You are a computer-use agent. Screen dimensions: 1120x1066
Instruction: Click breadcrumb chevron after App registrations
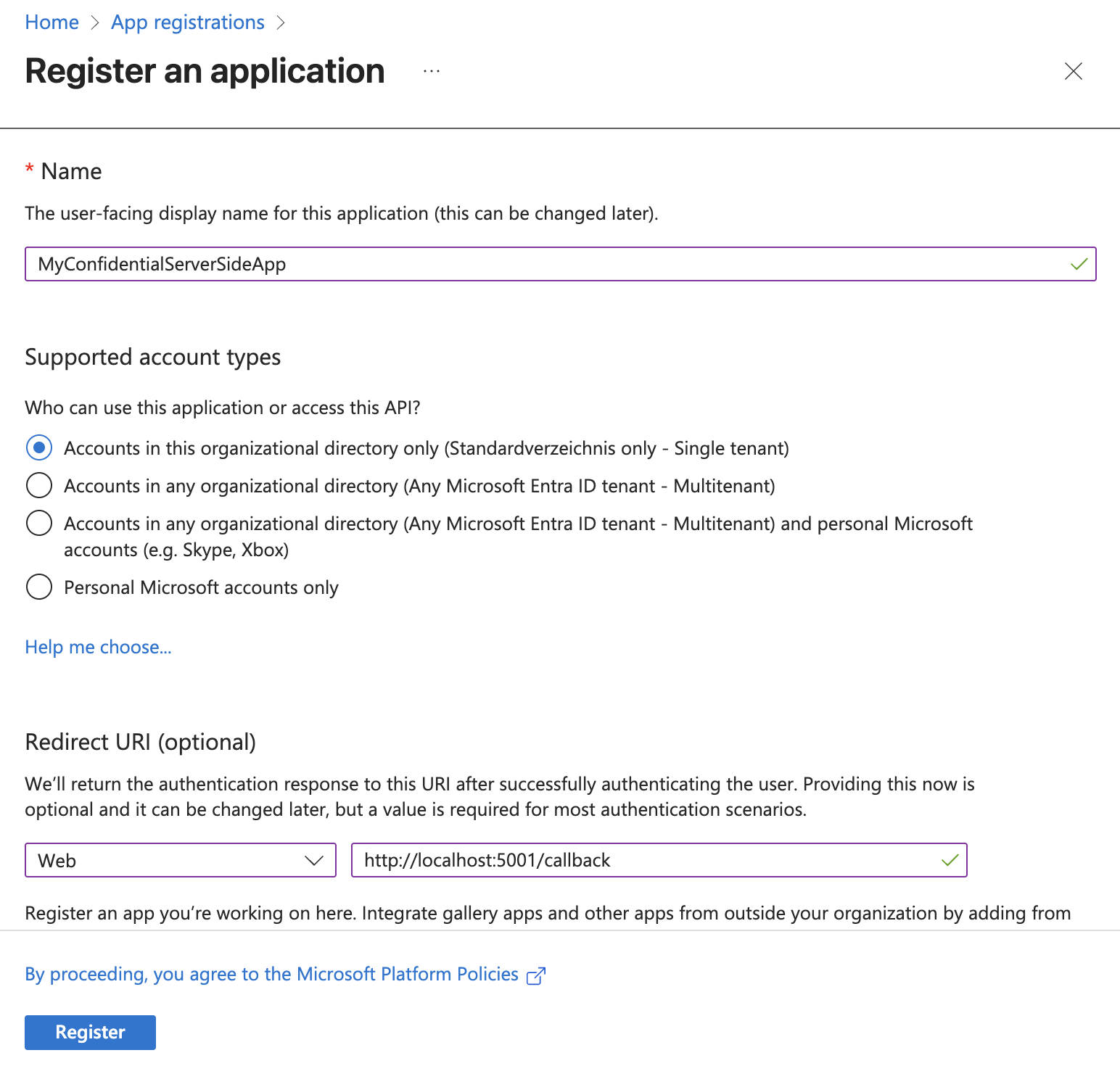click(x=281, y=23)
